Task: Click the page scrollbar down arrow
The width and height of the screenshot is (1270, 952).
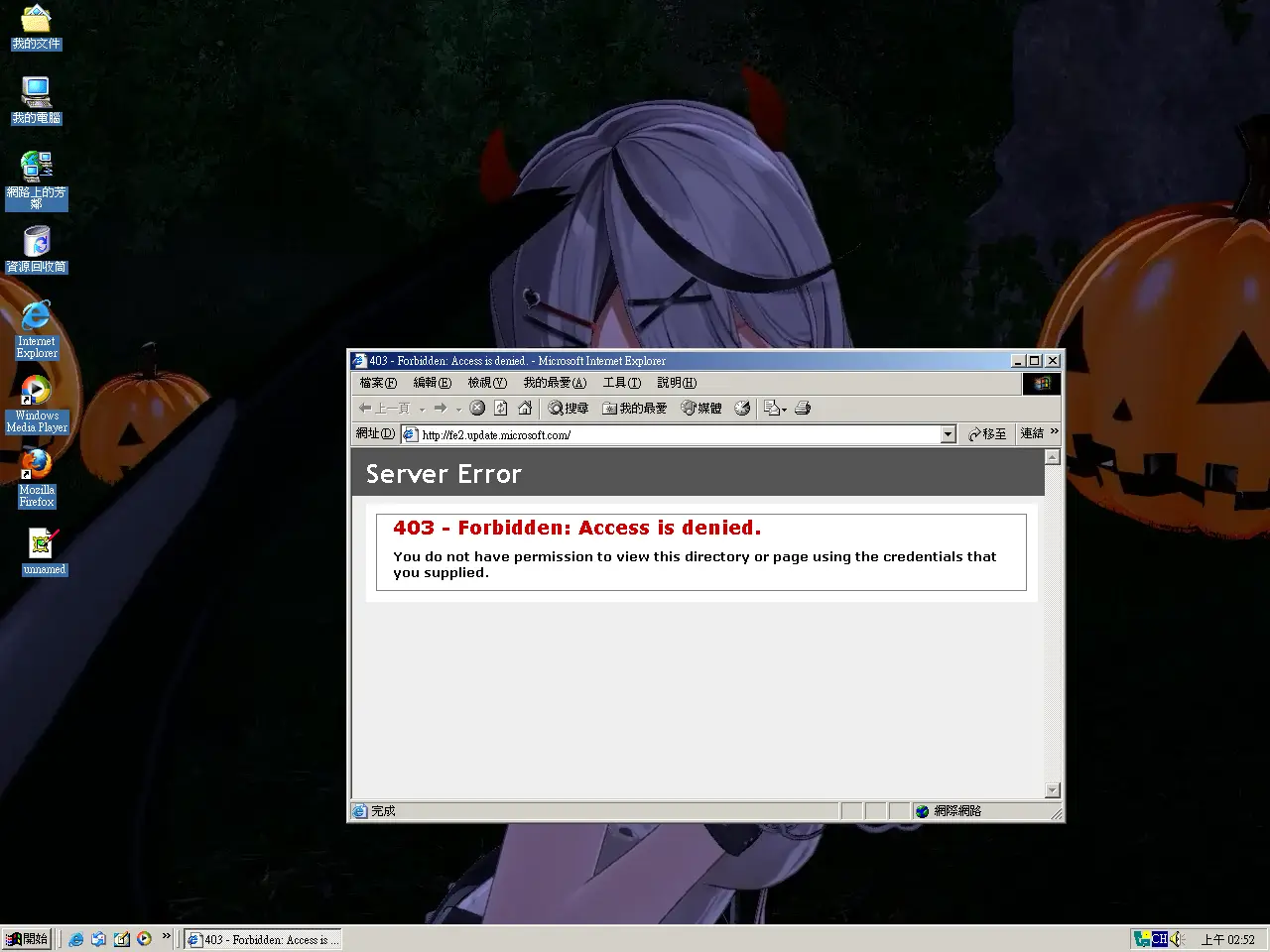Action: pyautogui.click(x=1053, y=790)
